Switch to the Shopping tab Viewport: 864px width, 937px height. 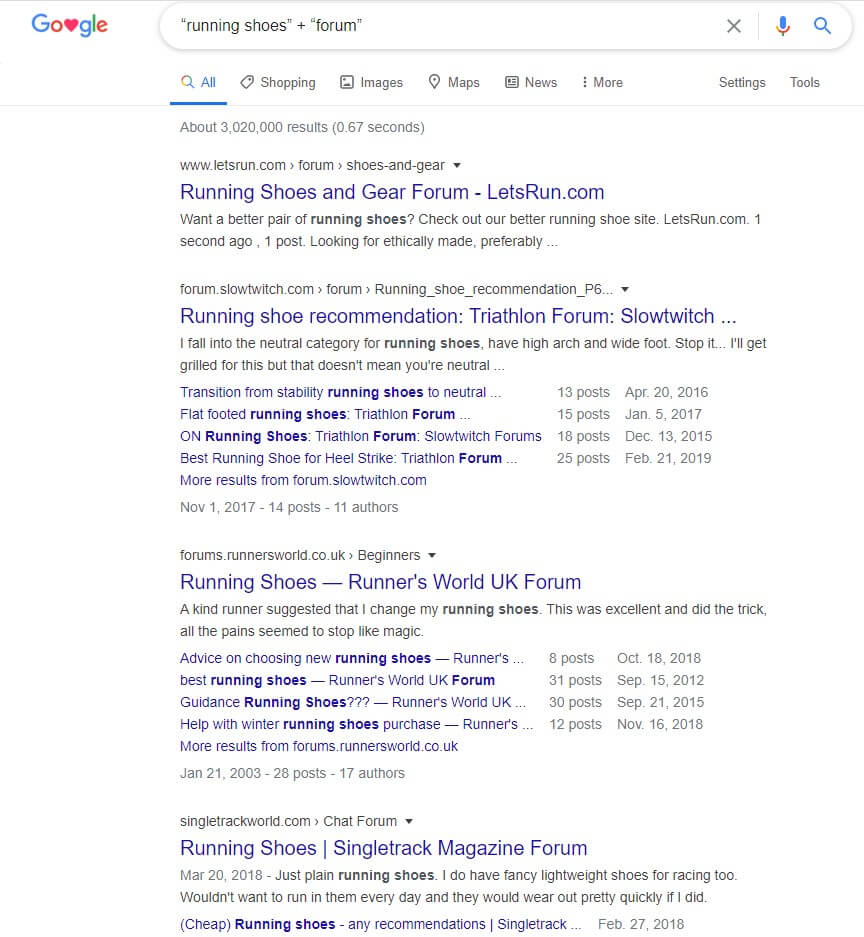[278, 82]
